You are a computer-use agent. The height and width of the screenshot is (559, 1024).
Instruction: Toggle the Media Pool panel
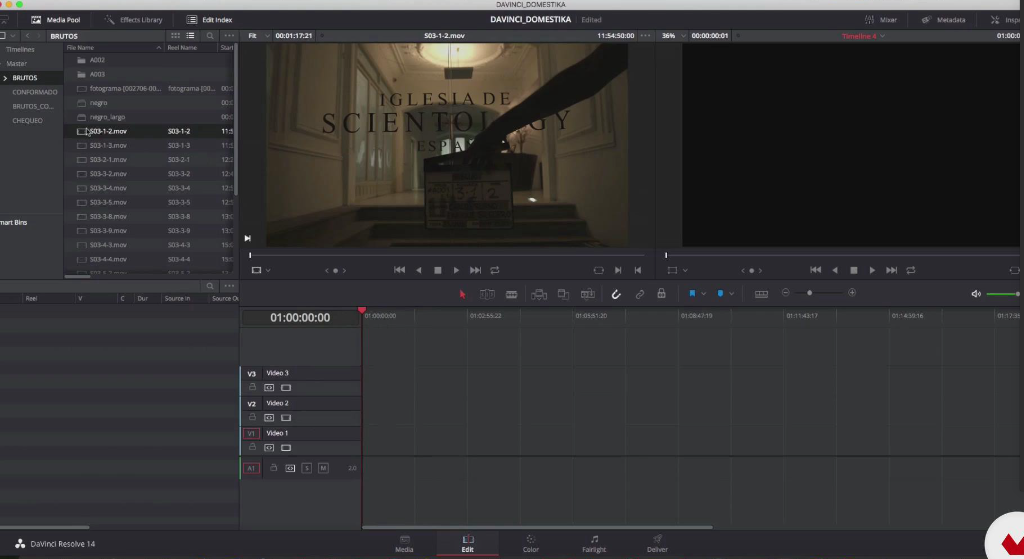(56, 20)
